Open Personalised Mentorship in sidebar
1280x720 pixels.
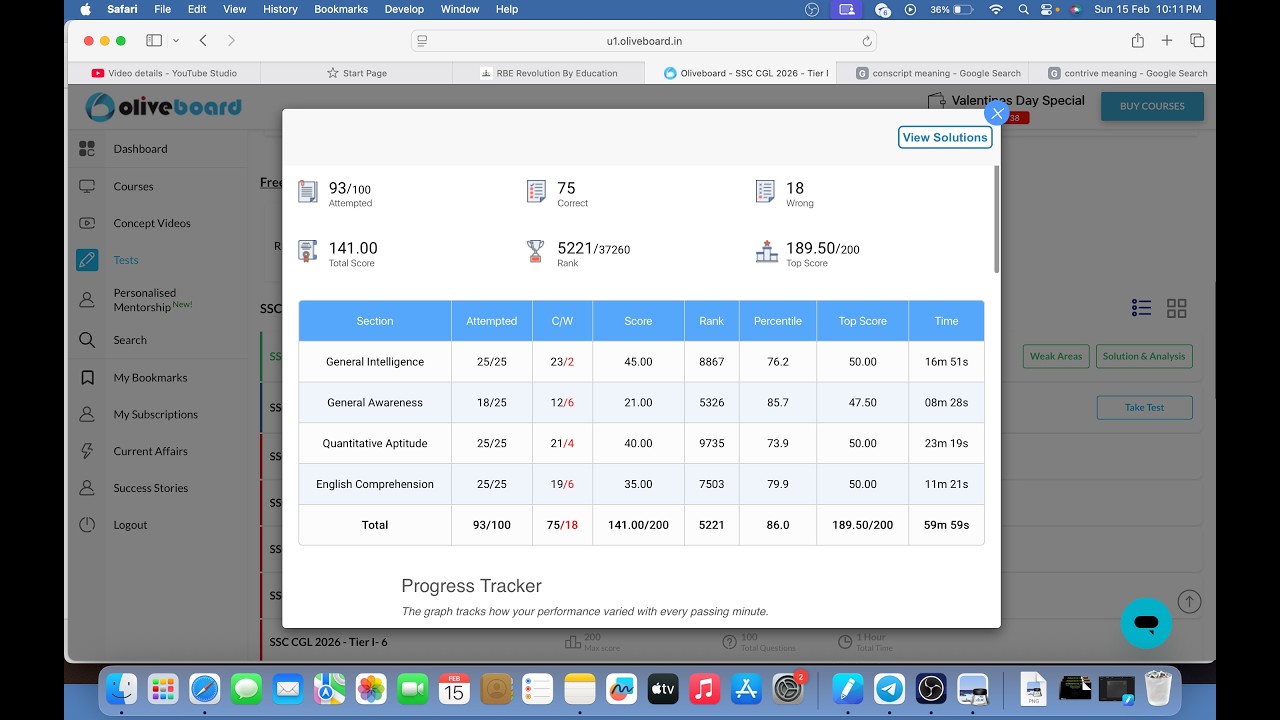pyautogui.click(x=152, y=300)
